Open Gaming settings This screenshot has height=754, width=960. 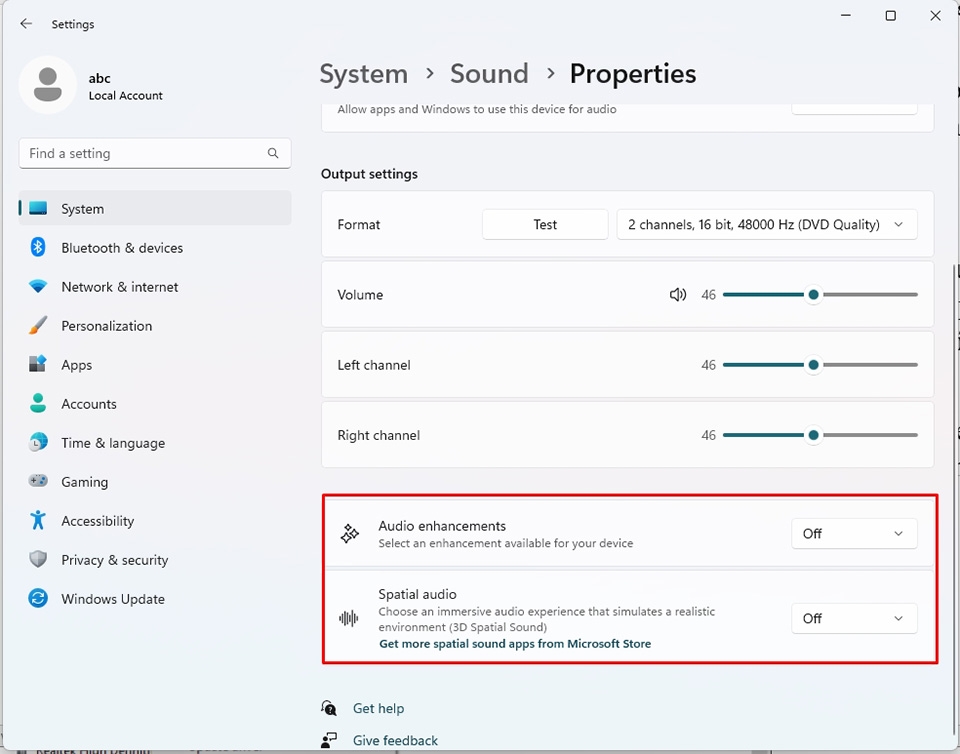(156, 482)
